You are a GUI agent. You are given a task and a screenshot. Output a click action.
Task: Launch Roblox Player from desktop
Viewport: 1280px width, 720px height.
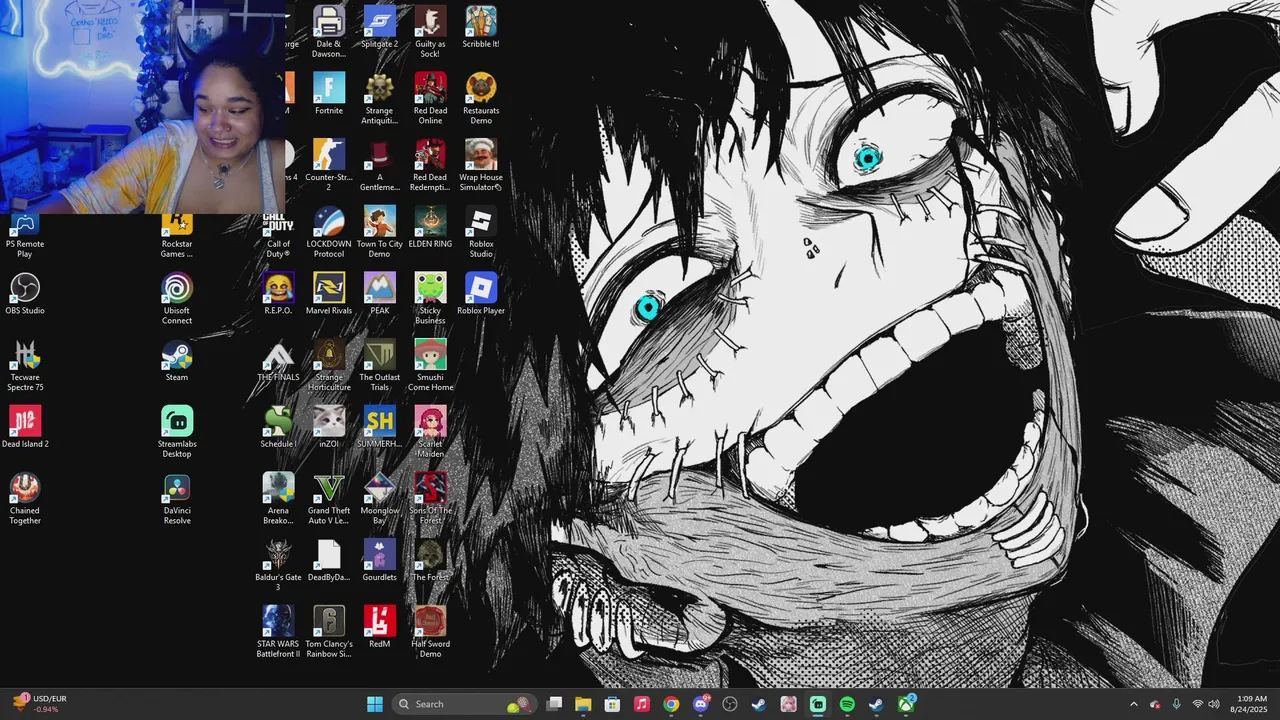pos(481,294)
